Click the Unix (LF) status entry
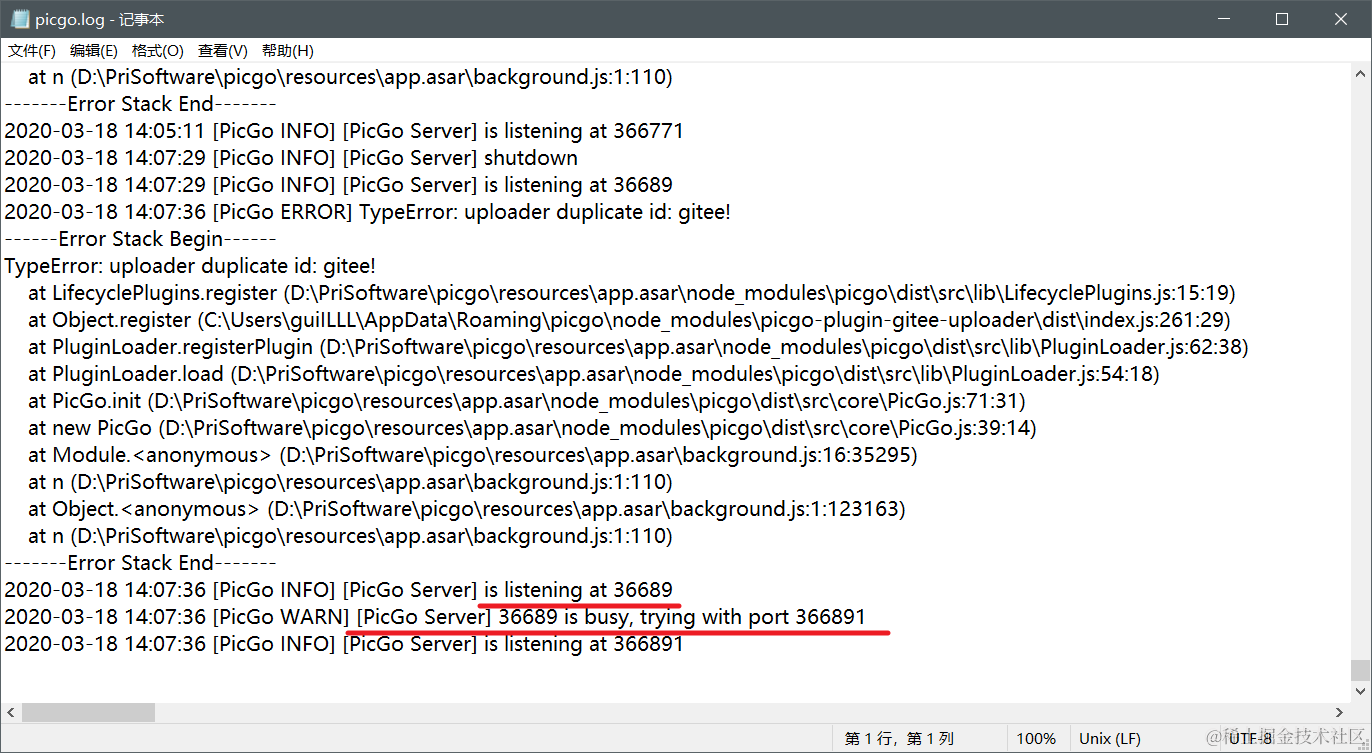 click(x=1110, y=738)
